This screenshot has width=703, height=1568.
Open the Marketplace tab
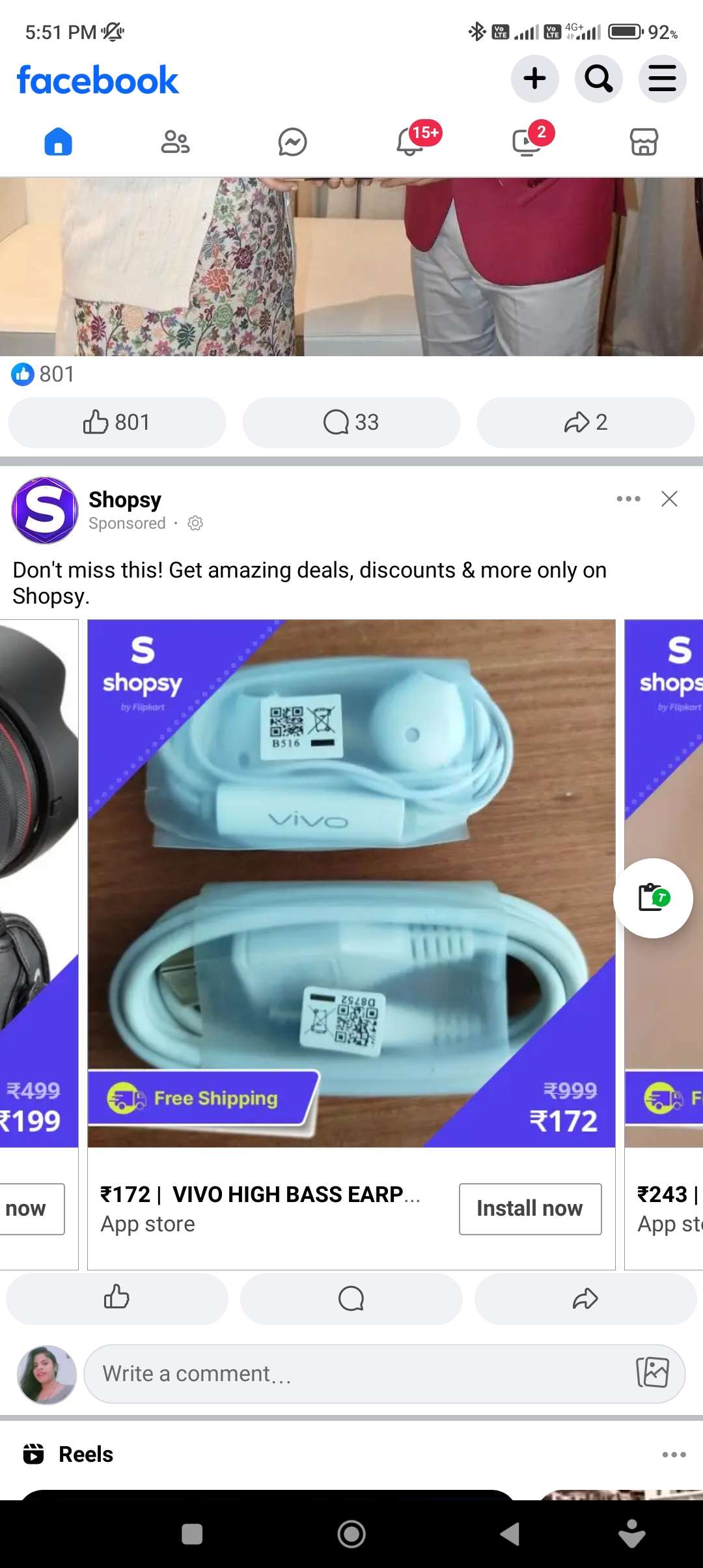pyautogui.click(x=644, y=142)
